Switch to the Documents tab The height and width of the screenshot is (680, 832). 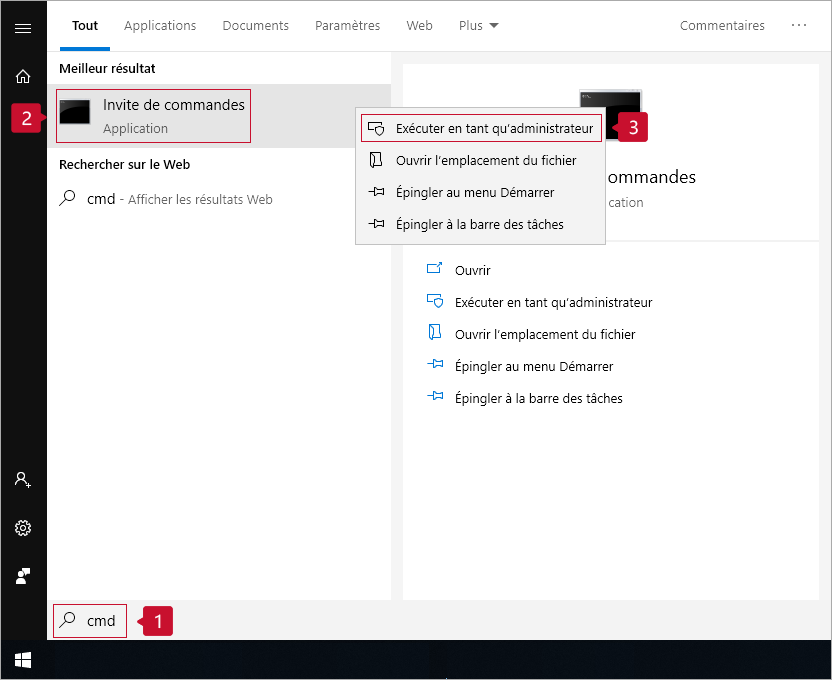click(255, 26)
